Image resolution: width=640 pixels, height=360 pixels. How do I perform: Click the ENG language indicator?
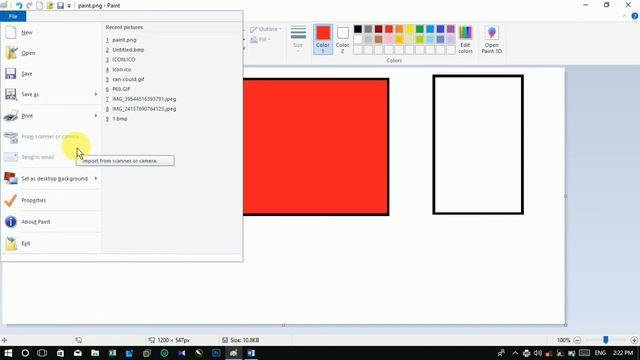600,353
